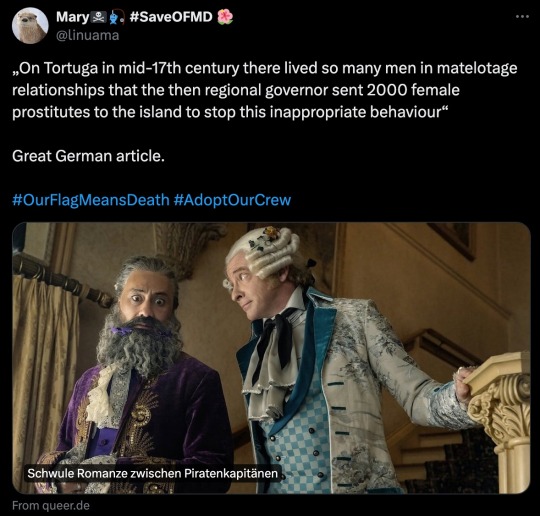This screenshot has height=516, width=540.
Task: Select the line Great German article.
Action: point(89,156)
